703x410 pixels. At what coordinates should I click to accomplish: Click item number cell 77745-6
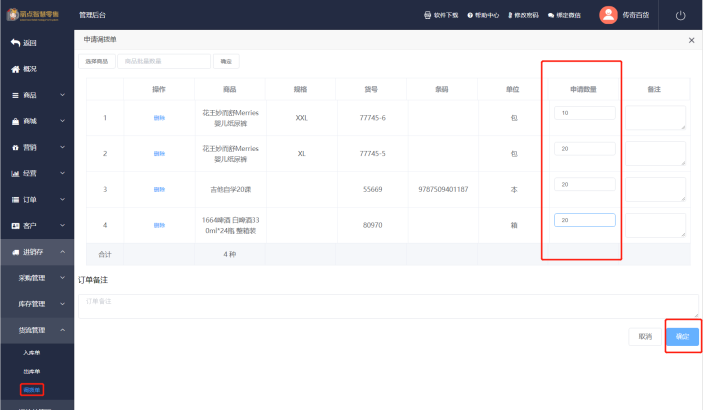pos(372,118)
